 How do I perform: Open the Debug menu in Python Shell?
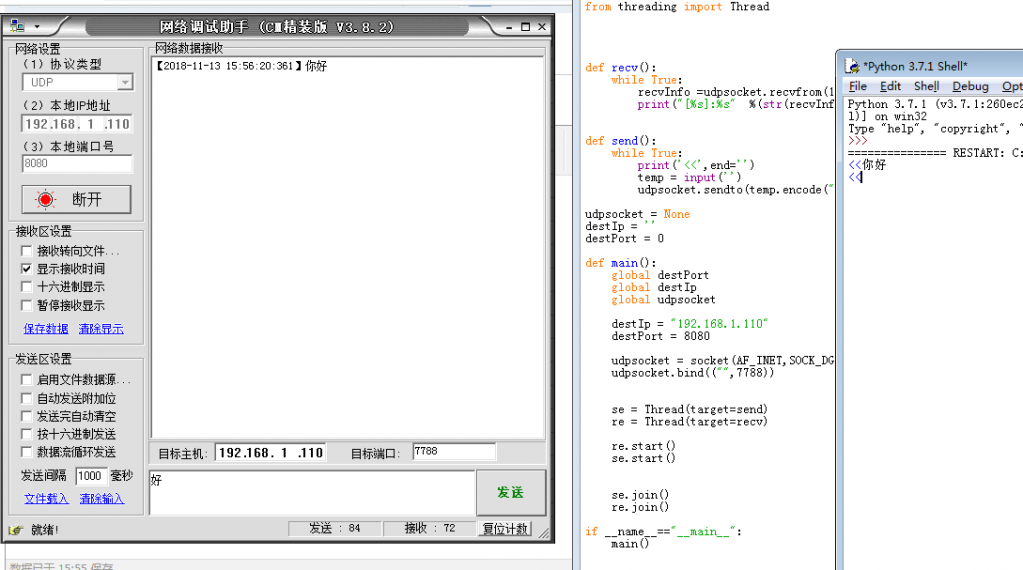pyautogui.click(x=970, y=87)
